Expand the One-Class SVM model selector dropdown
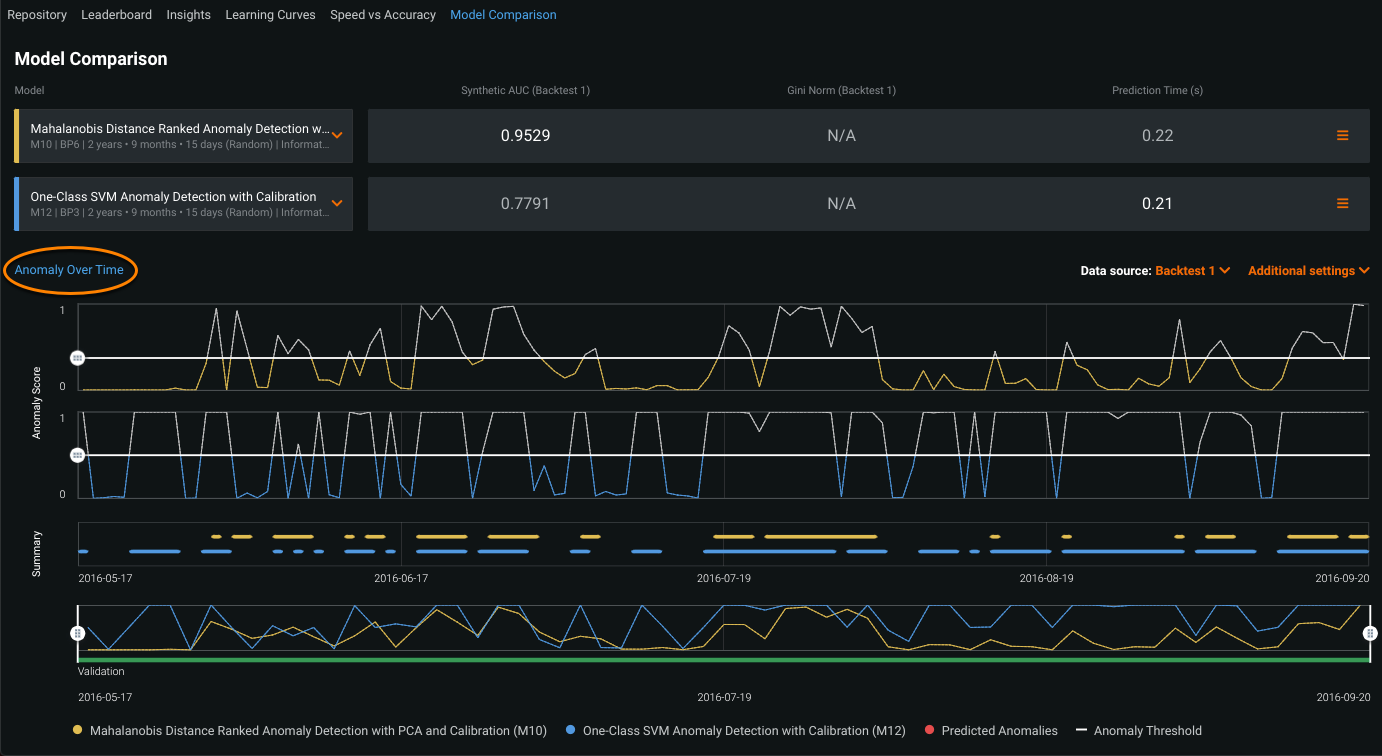This screenshot has width=1382, height=756. coord(337,204)
